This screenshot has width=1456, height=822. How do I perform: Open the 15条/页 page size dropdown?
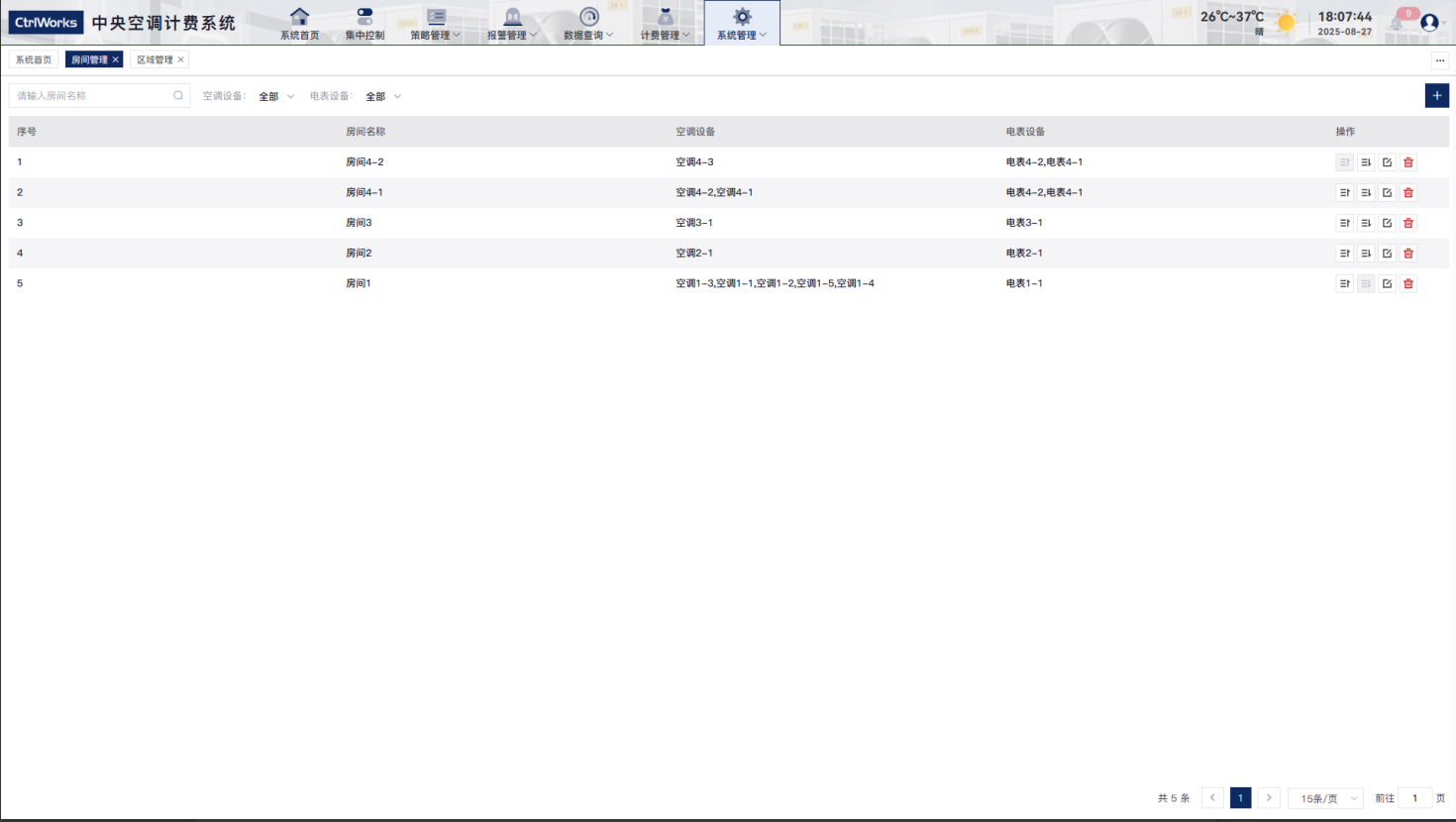pyautogui.click(x=1326, y=798)
